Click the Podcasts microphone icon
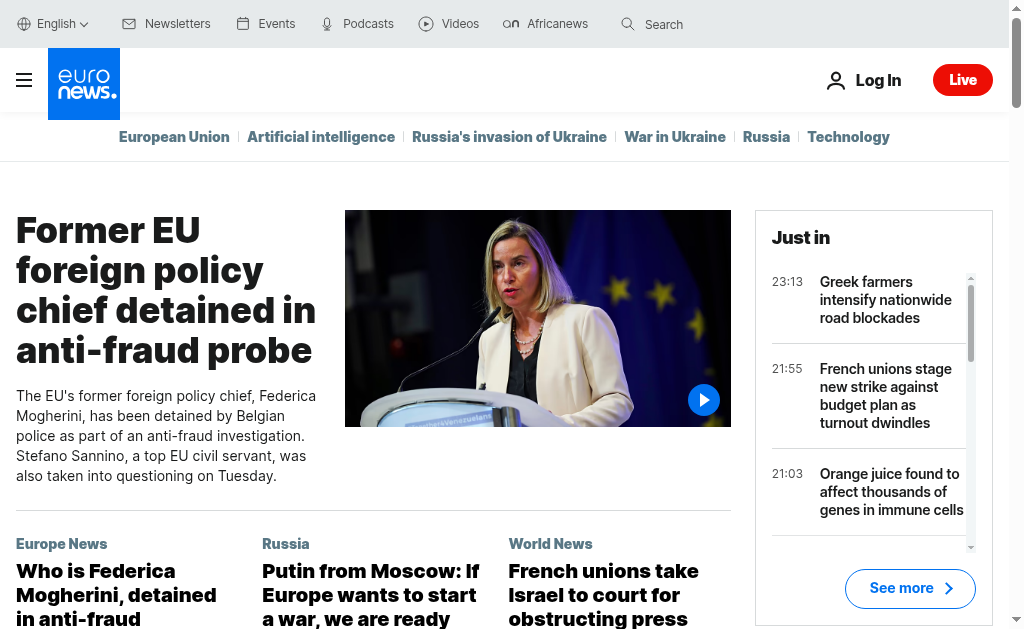This screenshot has height=629, width=1024. pyautogui.click(x=327, y=24)
